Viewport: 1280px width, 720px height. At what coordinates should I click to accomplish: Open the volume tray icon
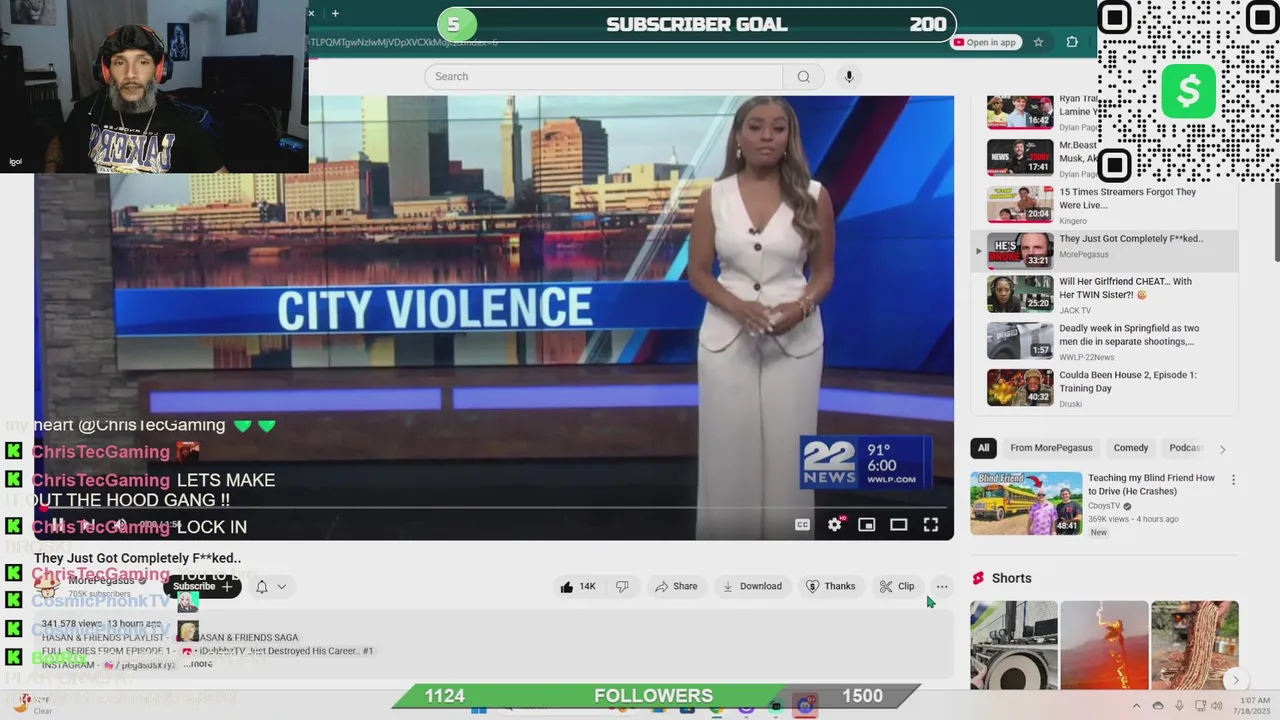click(x=1217, y=706)
